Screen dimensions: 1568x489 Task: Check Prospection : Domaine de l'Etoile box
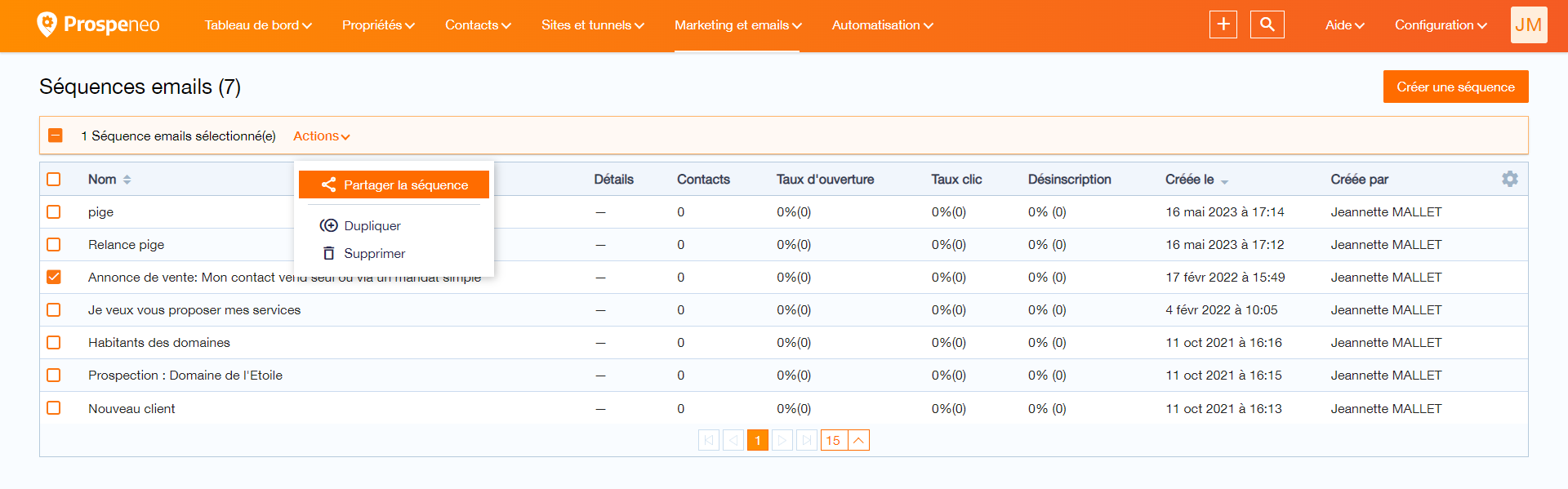pyautogui.click(x=54, y=375)
